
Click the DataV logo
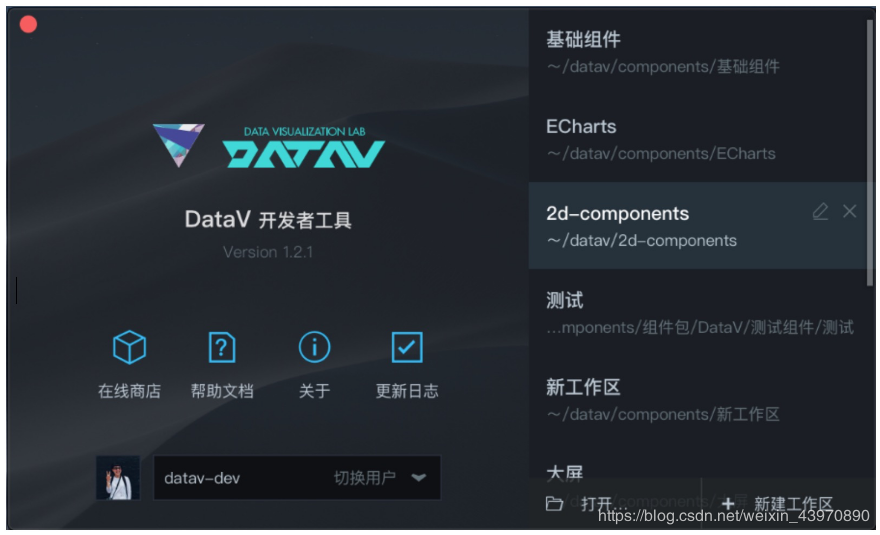[x=269, y=146]
